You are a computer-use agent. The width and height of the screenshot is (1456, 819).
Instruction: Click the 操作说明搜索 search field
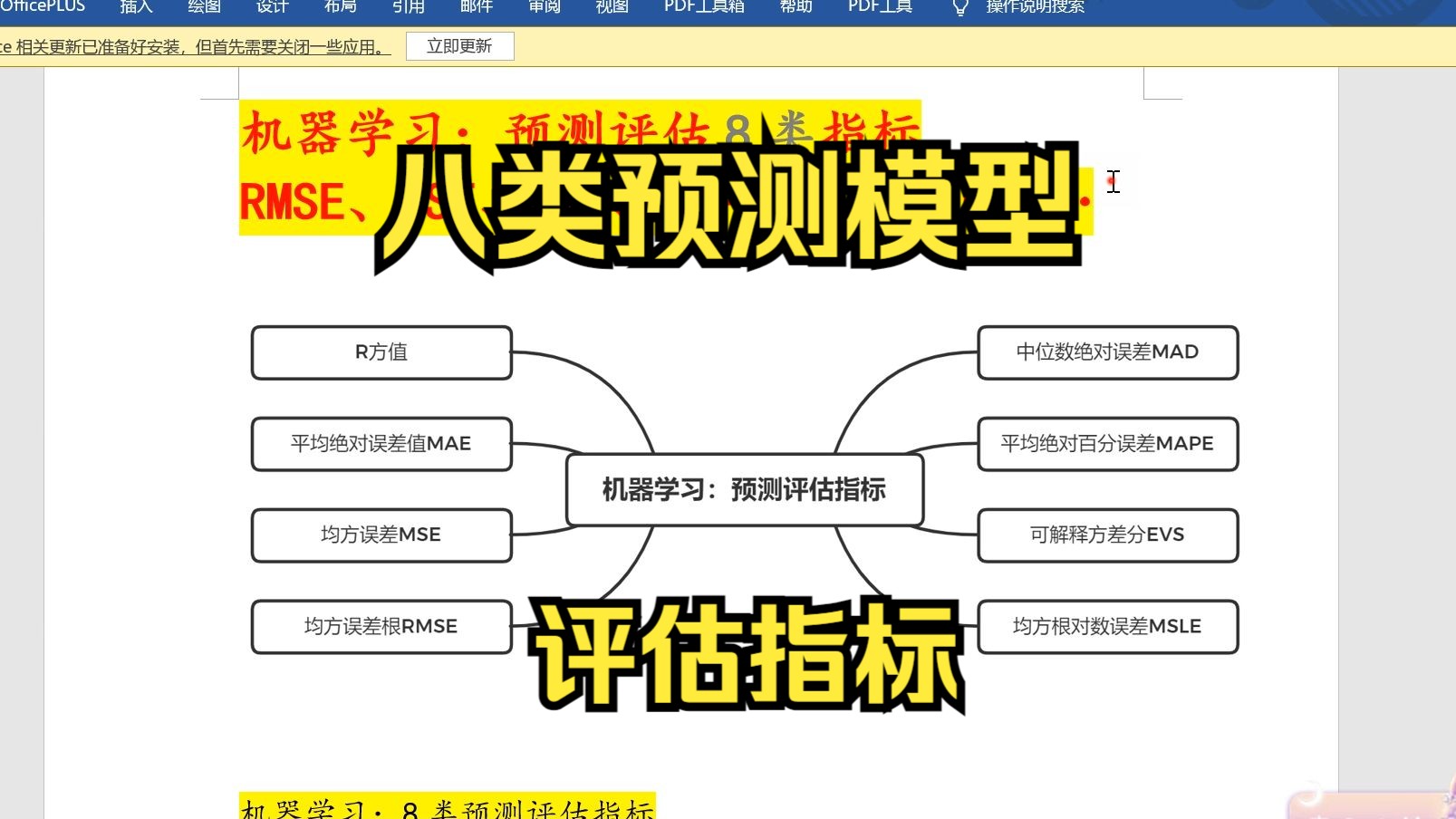pyautogui.click(x=1035, y=6)
